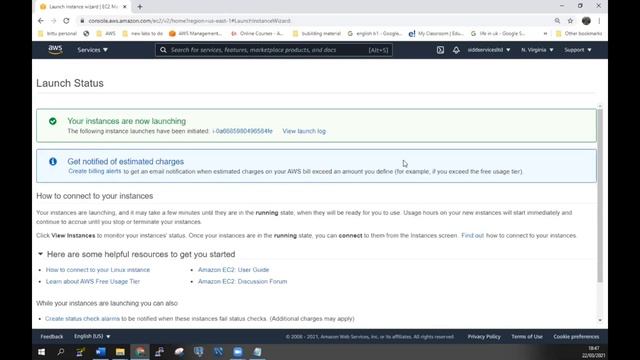The image size is (640, 360).
Task: Open the My Classroom bookmark
Action: click(x=436, y=33)
